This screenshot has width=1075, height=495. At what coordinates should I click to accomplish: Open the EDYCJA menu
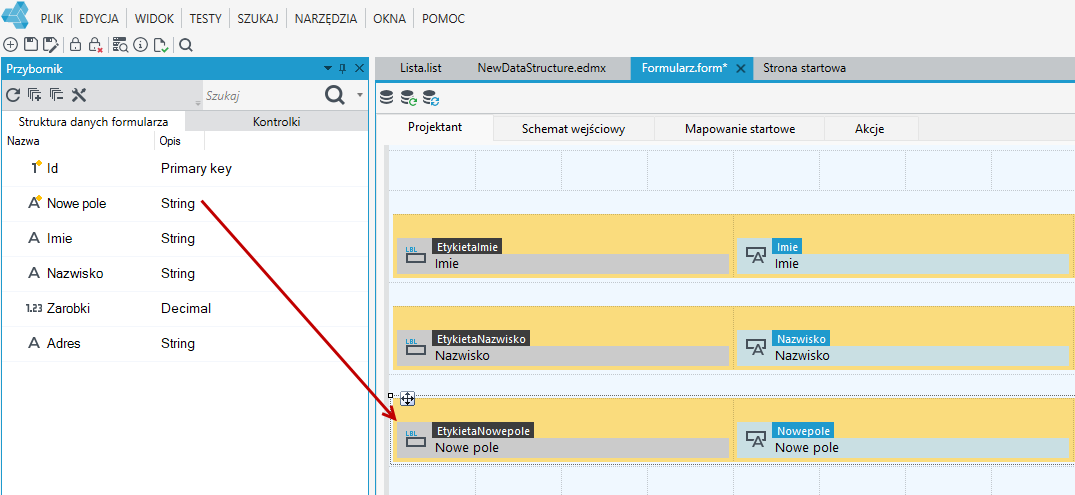(x=99, y=19)
